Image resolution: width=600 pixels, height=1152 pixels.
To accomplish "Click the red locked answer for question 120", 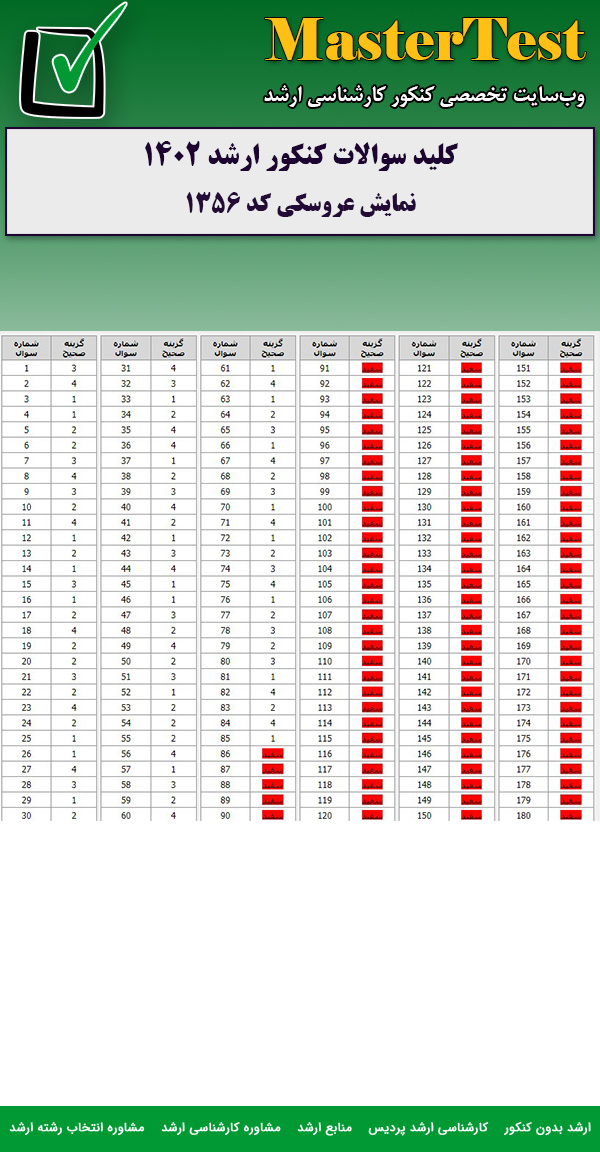I will tap(372, 816).
